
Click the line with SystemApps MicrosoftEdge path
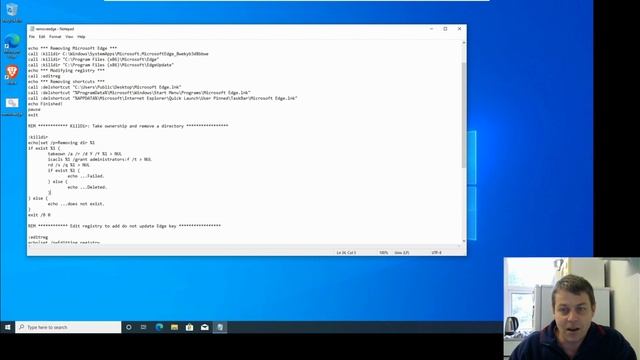[118, 54]
